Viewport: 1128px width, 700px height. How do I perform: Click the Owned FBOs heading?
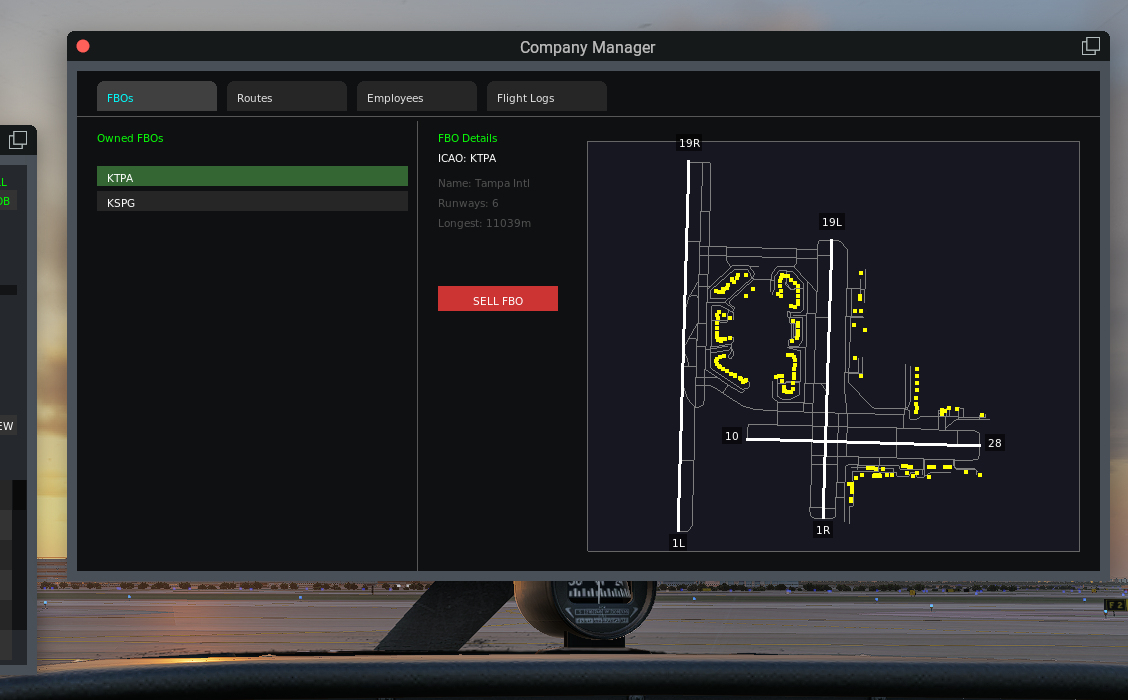pos(130,138)
